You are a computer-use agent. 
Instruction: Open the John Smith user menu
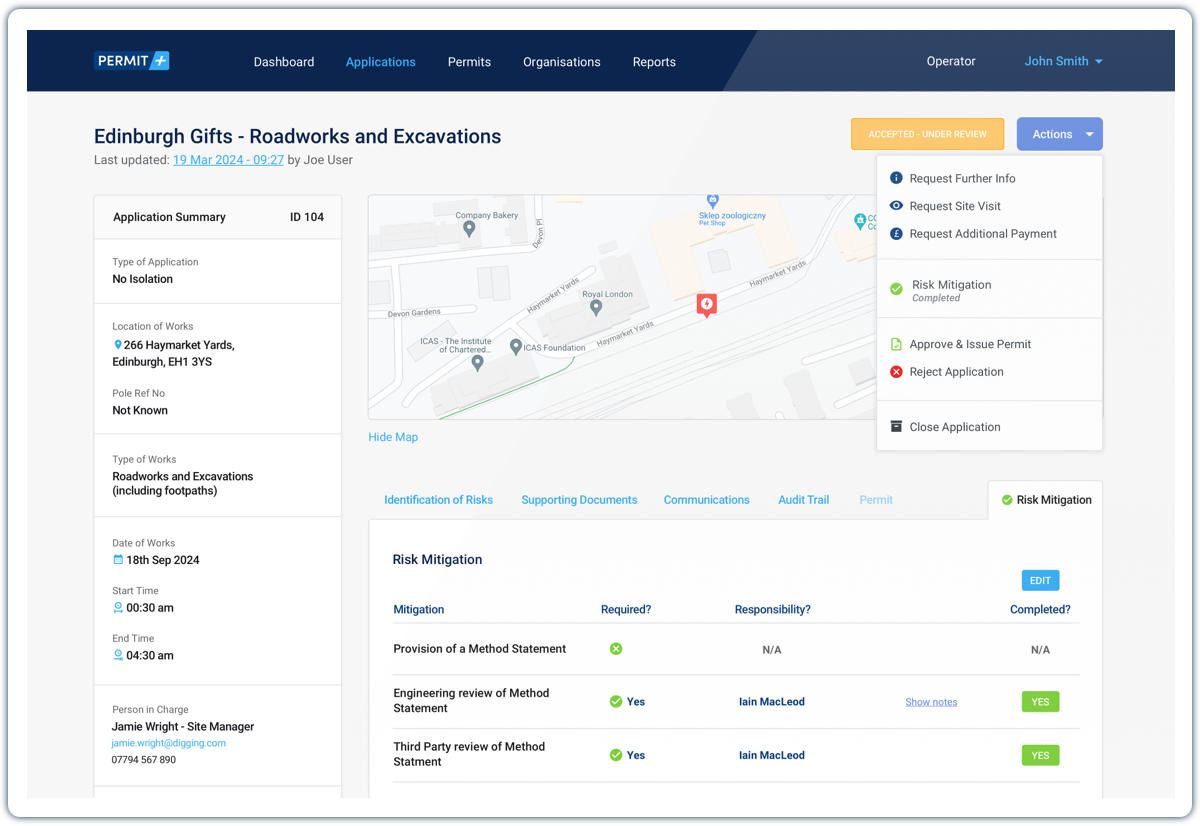coord(1063,61)
